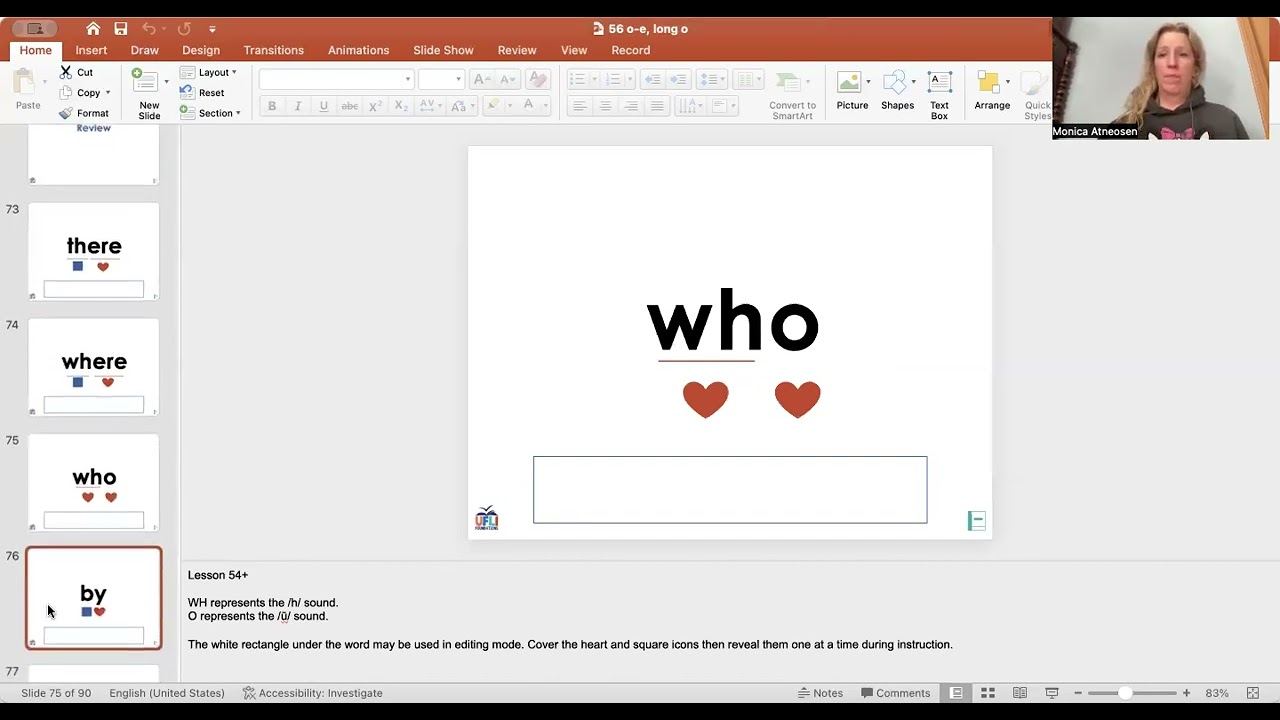
Task: Expand the New Slide dropdown arrow
Action: click(x=166, y=82)
